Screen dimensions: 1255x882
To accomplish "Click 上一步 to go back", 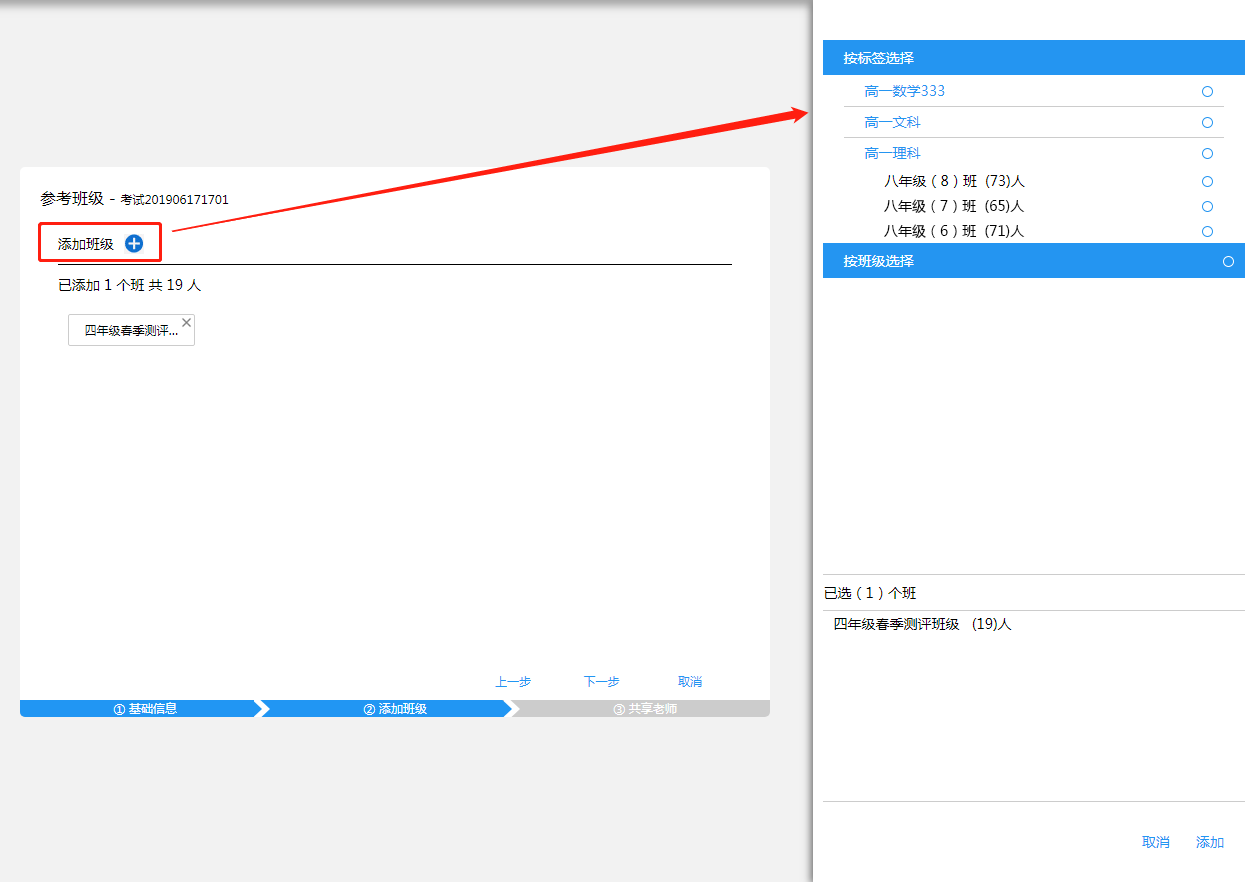I will tap(513, 682).
